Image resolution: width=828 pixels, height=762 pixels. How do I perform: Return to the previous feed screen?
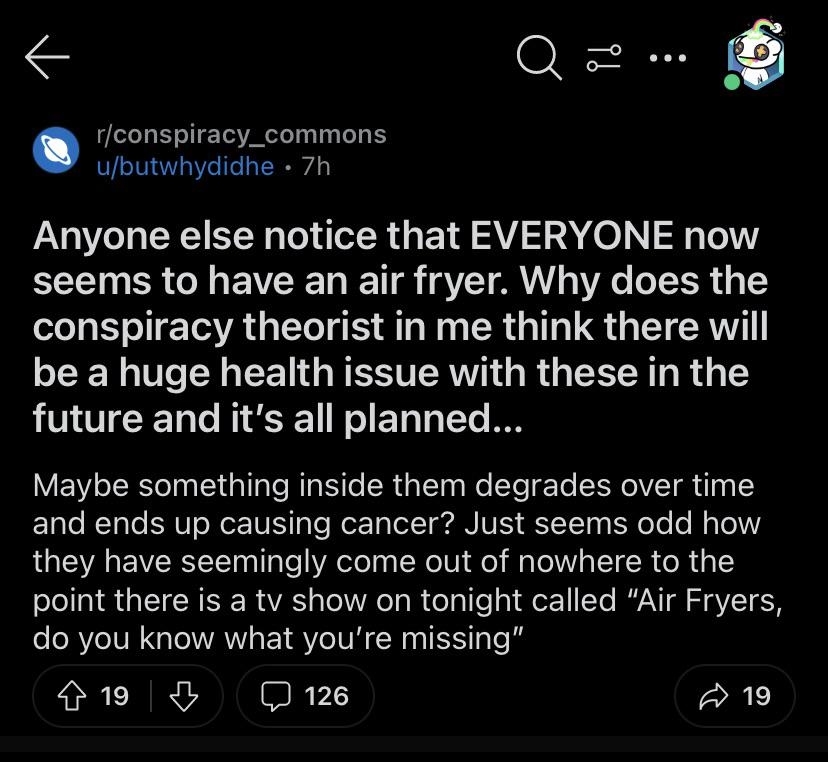pos(45,57)
